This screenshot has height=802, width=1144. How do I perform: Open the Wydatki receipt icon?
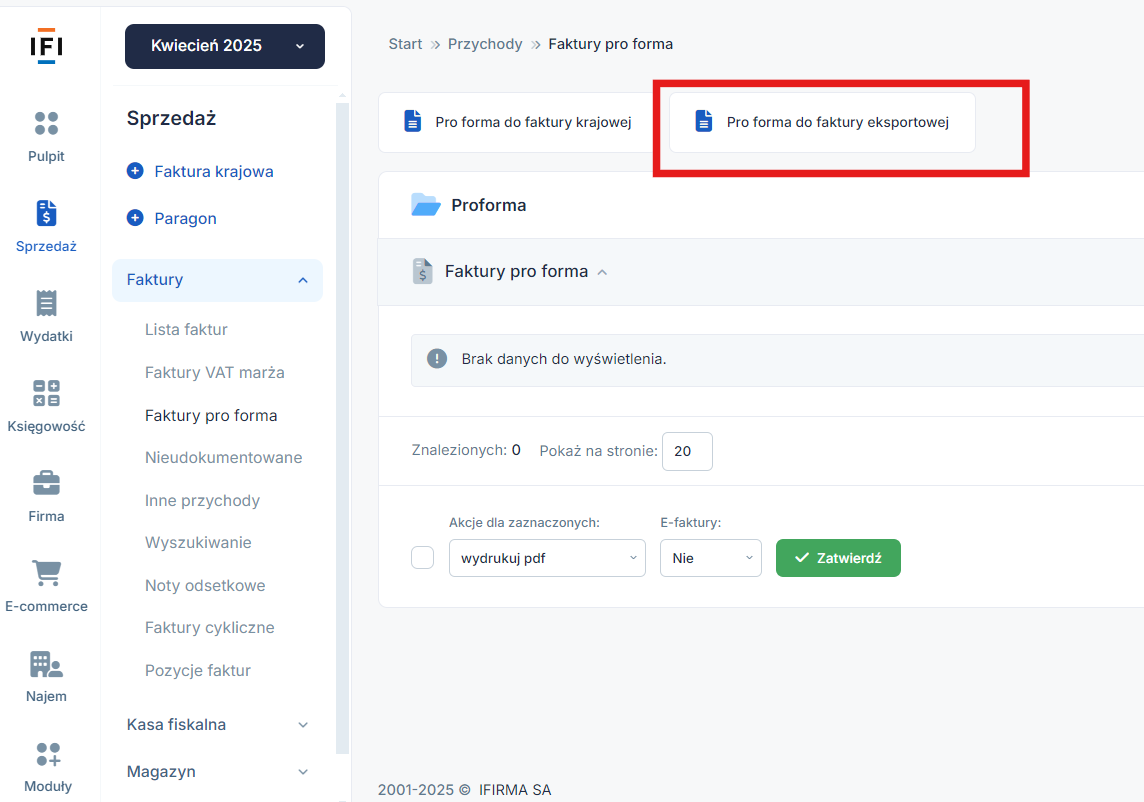point(46,304)
